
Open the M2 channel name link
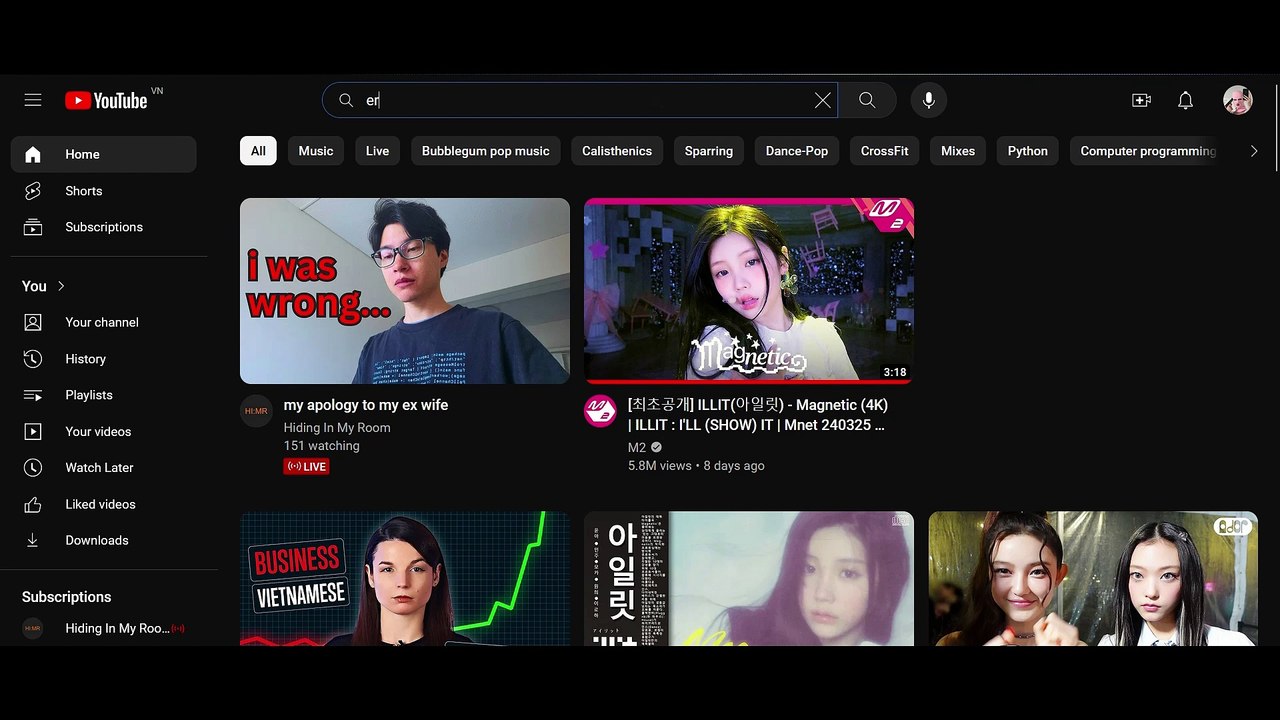[x=637, y=448]
